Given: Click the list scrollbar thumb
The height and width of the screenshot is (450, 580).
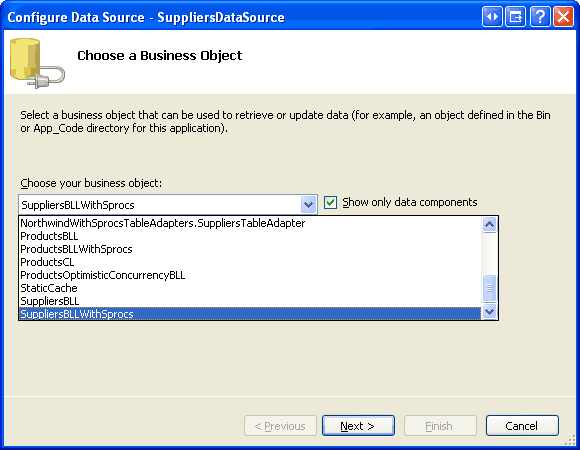Looking at the screenshot, I should (489, 288).
